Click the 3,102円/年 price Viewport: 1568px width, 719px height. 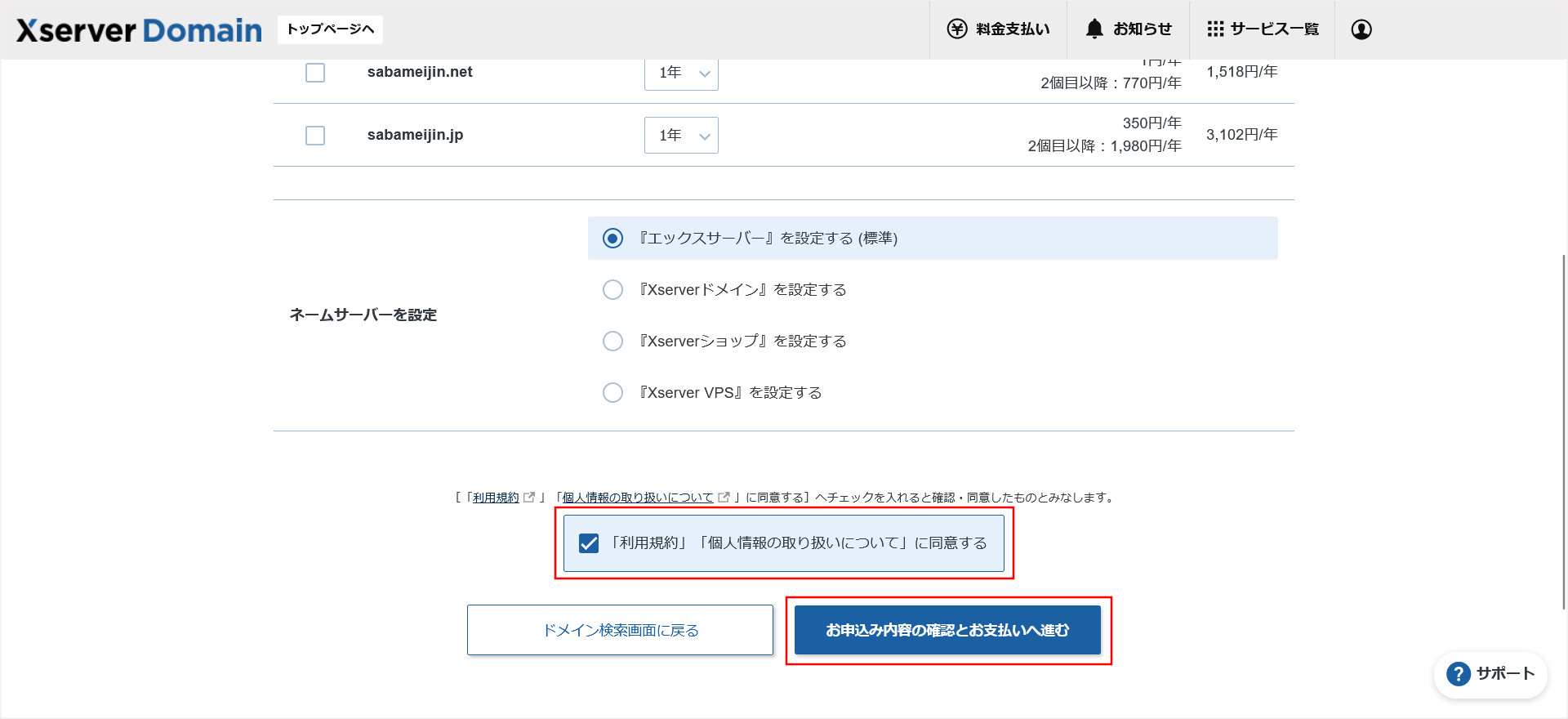pos(1242,135)
